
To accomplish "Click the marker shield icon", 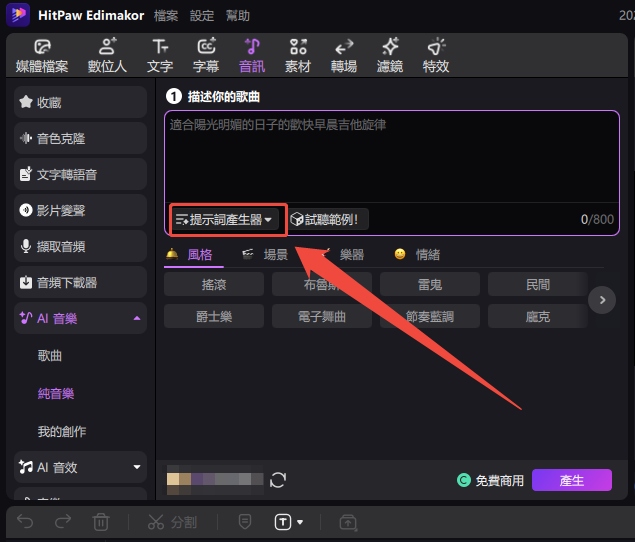I will (245, 522).
